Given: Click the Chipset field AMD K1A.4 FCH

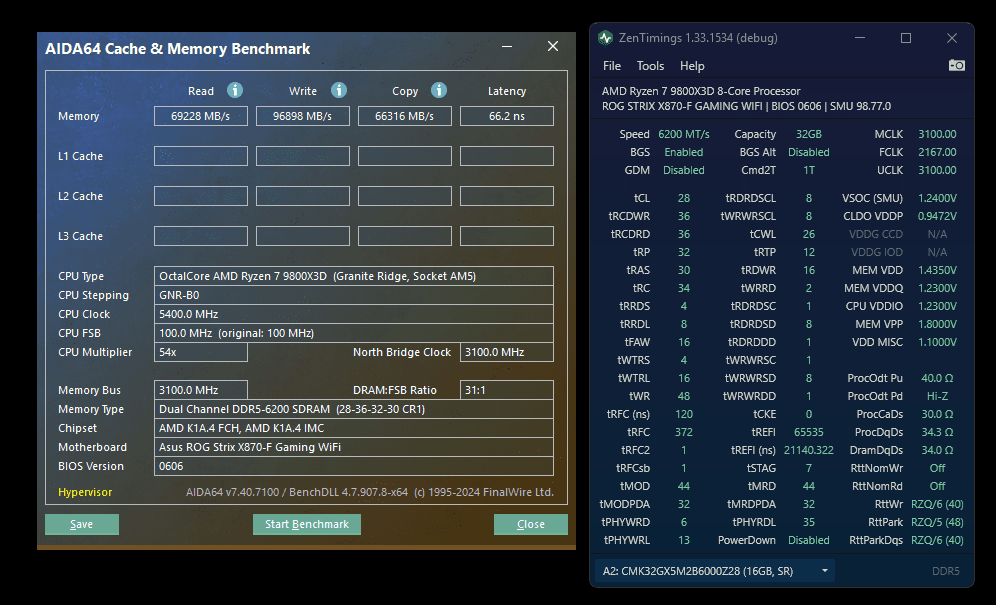Looking at the screenshot, I should coord(354,428).
